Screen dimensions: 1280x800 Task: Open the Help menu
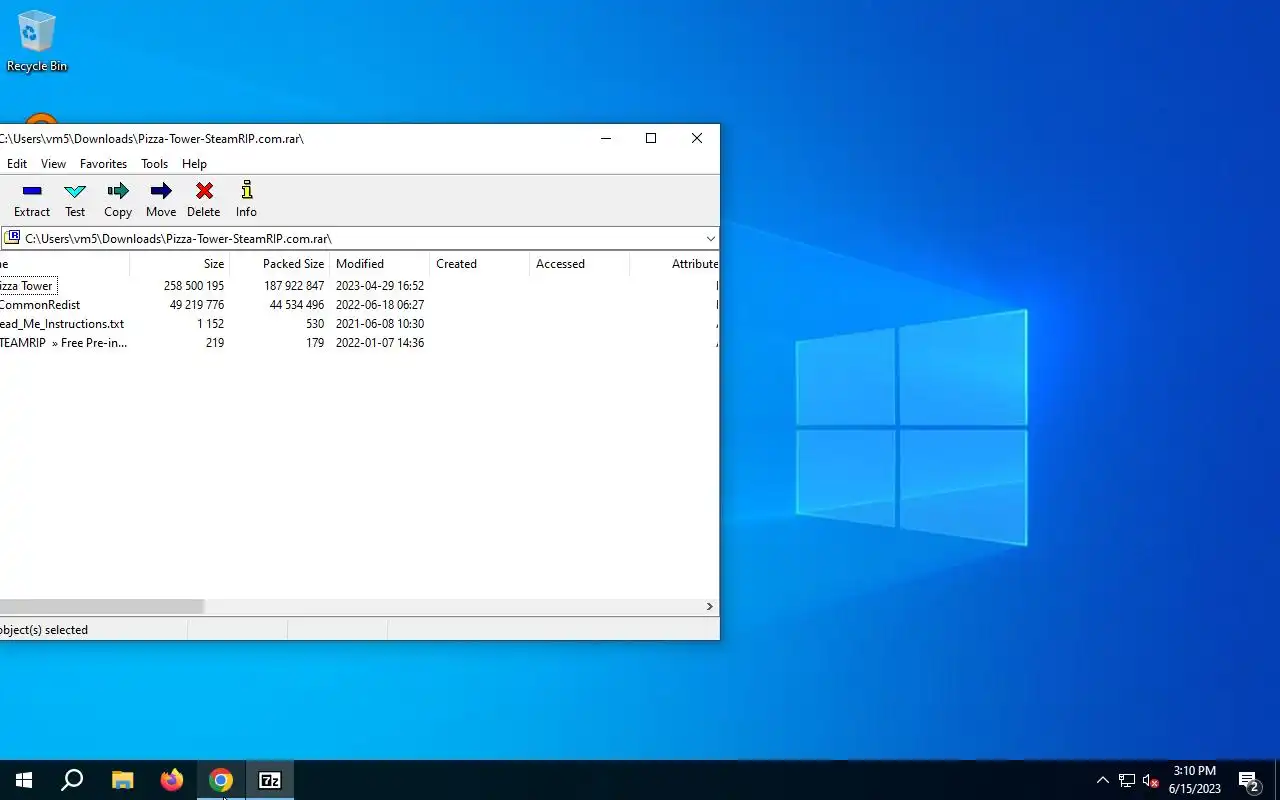click(194, 164)
